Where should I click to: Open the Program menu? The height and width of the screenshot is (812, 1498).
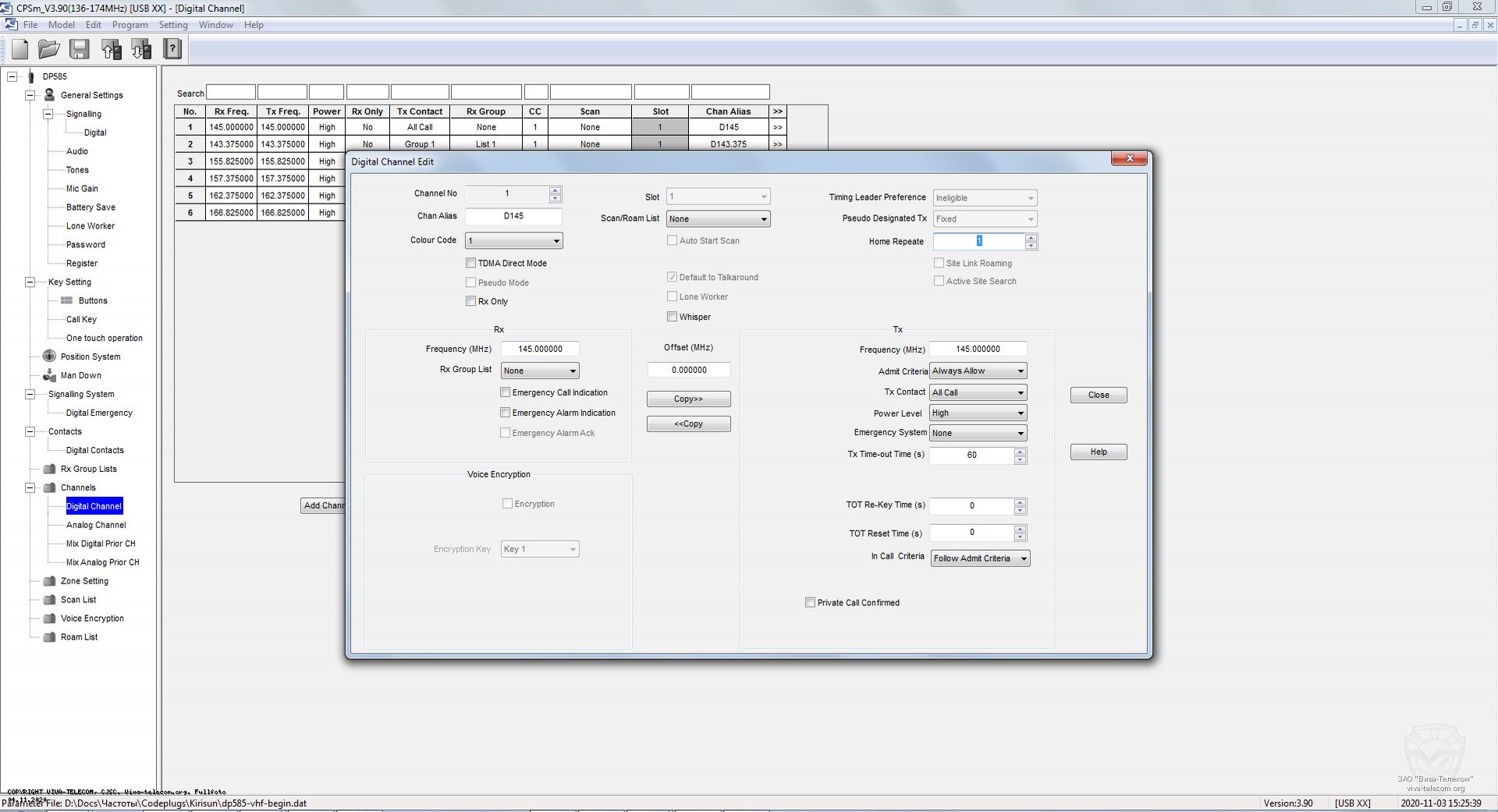130,25
